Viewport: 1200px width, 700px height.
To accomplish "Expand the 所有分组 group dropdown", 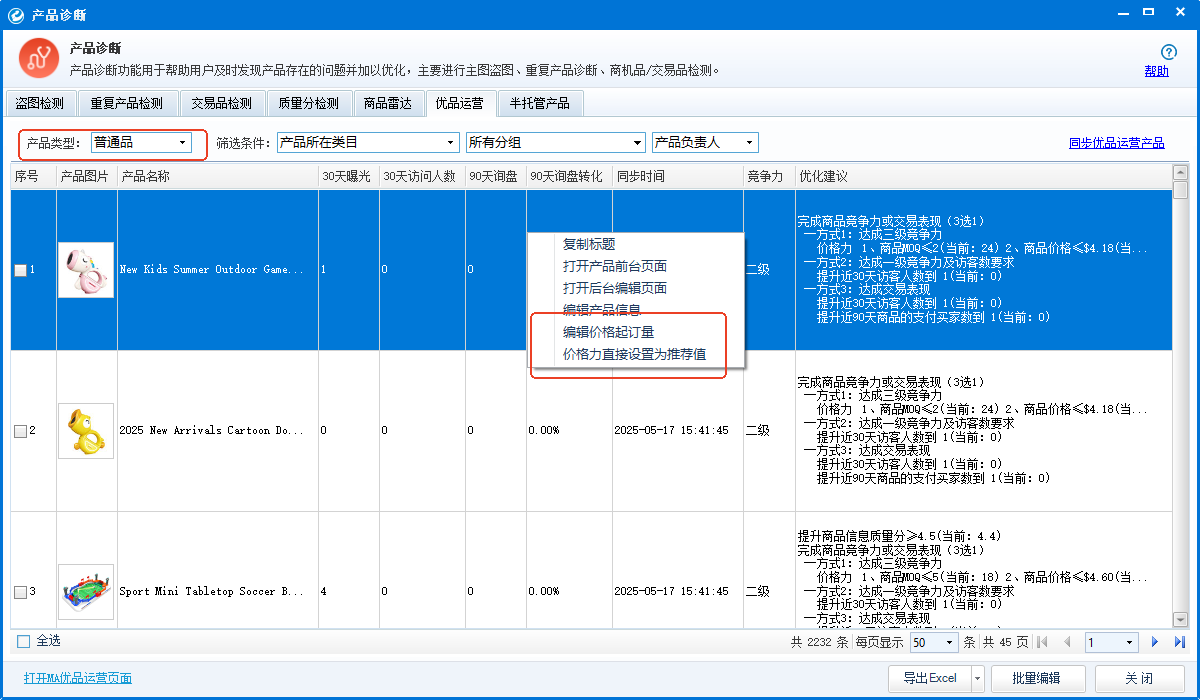I will point(555,143).
